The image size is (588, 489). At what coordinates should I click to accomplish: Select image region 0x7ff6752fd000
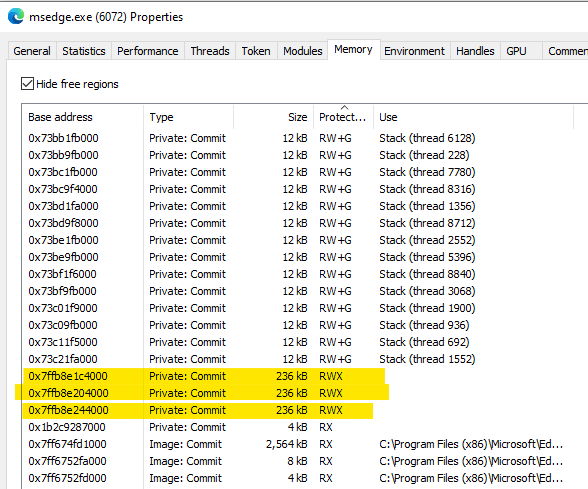pos(304,478)
